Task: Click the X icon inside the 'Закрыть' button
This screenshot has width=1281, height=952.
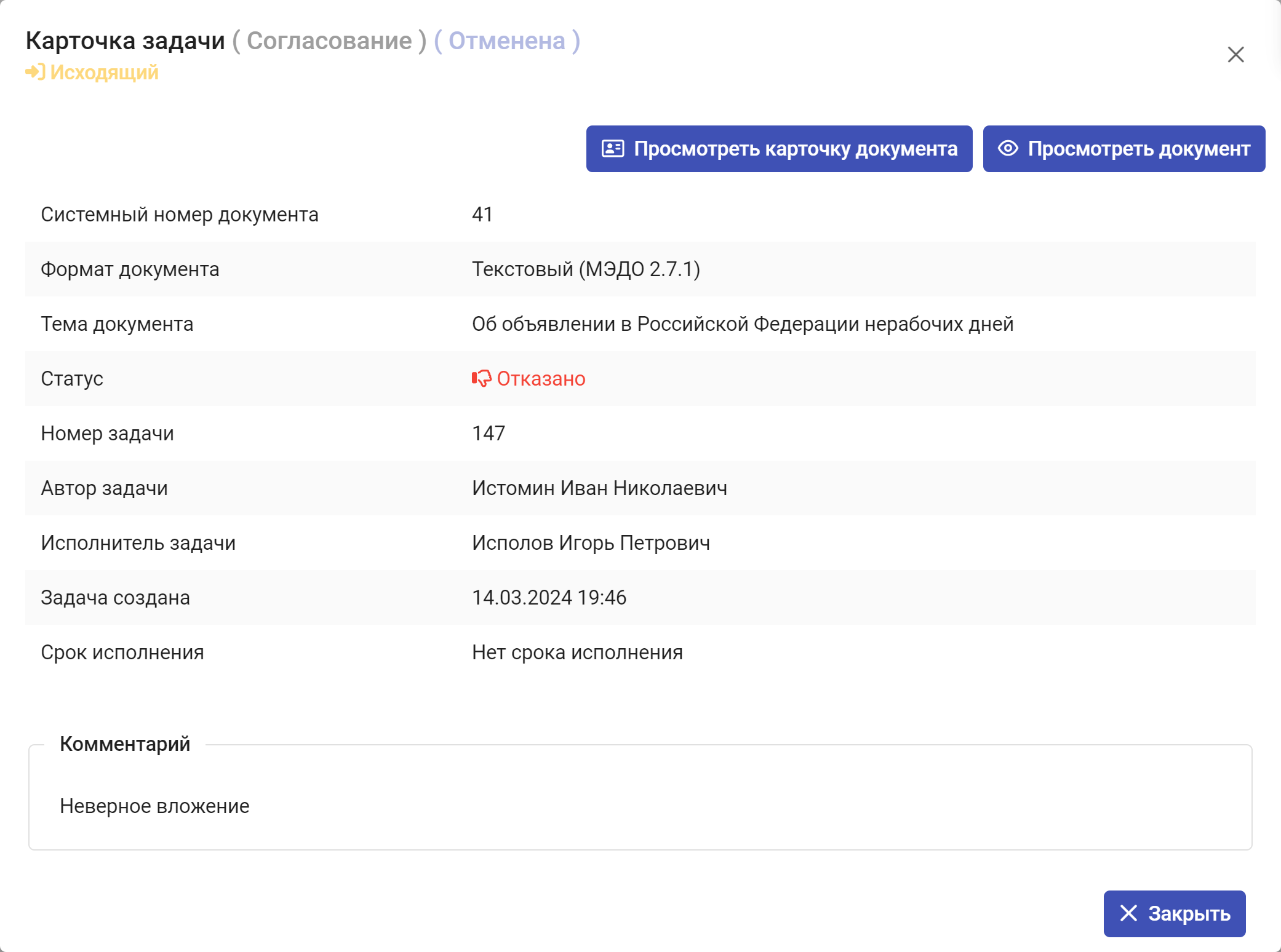Action: click(x=1128, y=913)
